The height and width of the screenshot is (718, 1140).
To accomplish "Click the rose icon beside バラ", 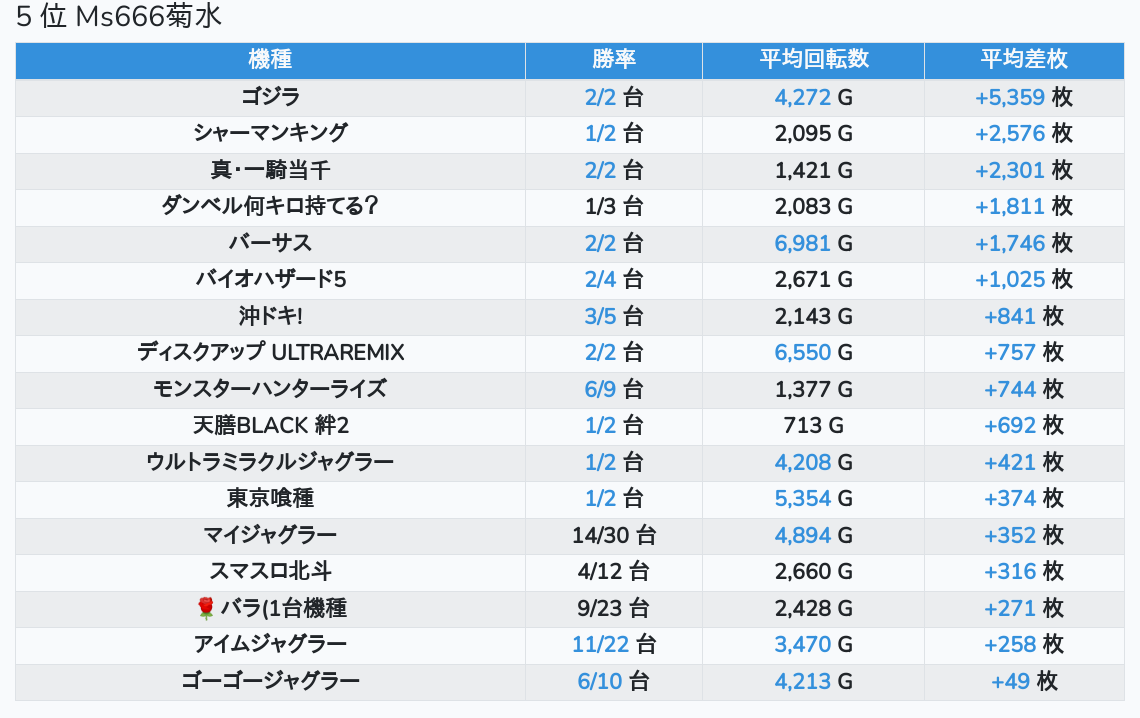I will click(x=206, y=608).
